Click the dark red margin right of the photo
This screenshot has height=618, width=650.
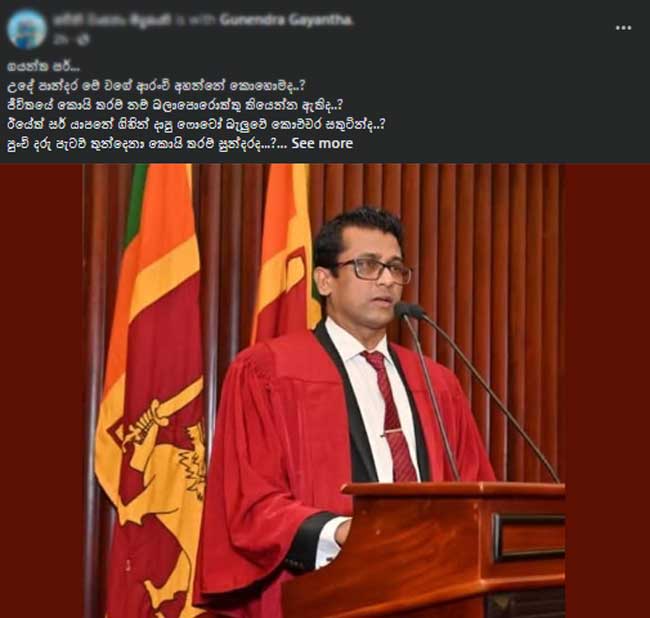[608, 390]
